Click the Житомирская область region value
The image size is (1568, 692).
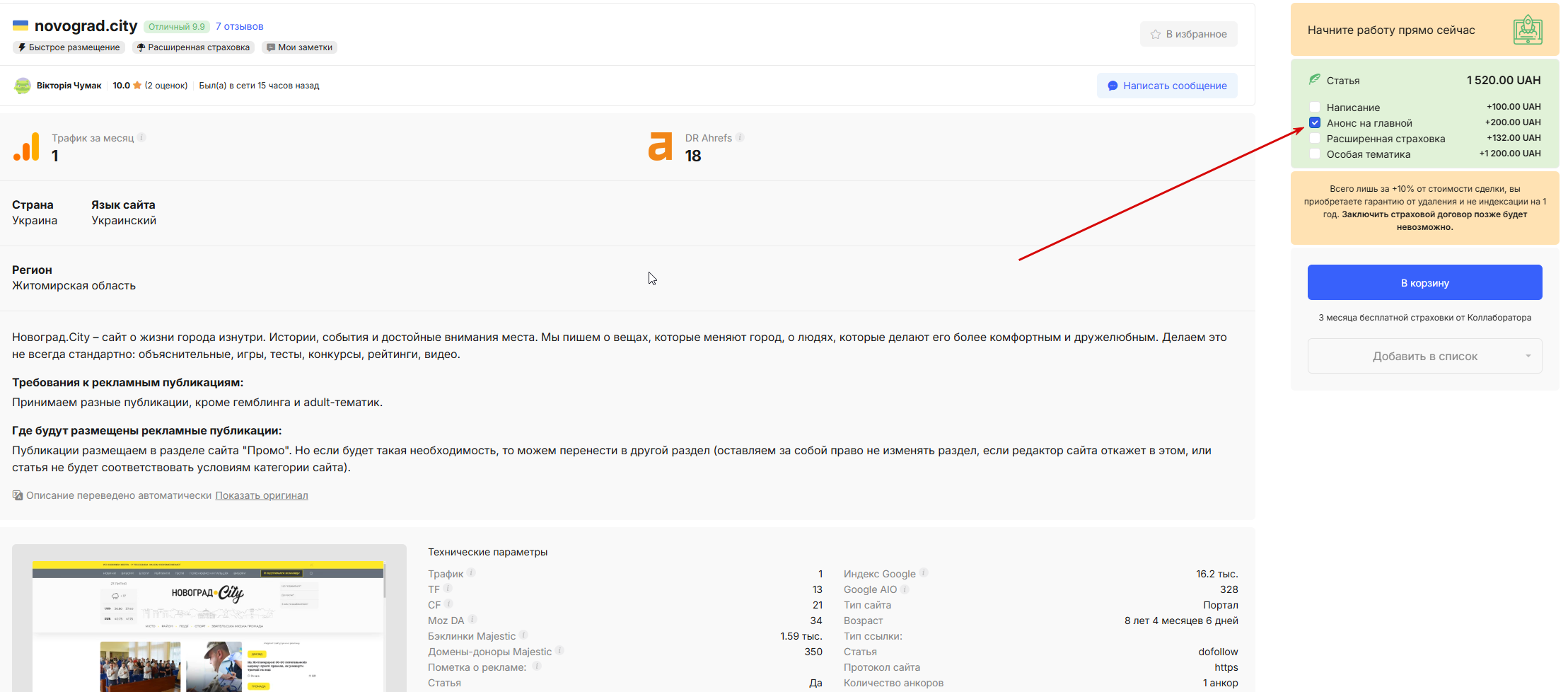click(x=74, y=285)
